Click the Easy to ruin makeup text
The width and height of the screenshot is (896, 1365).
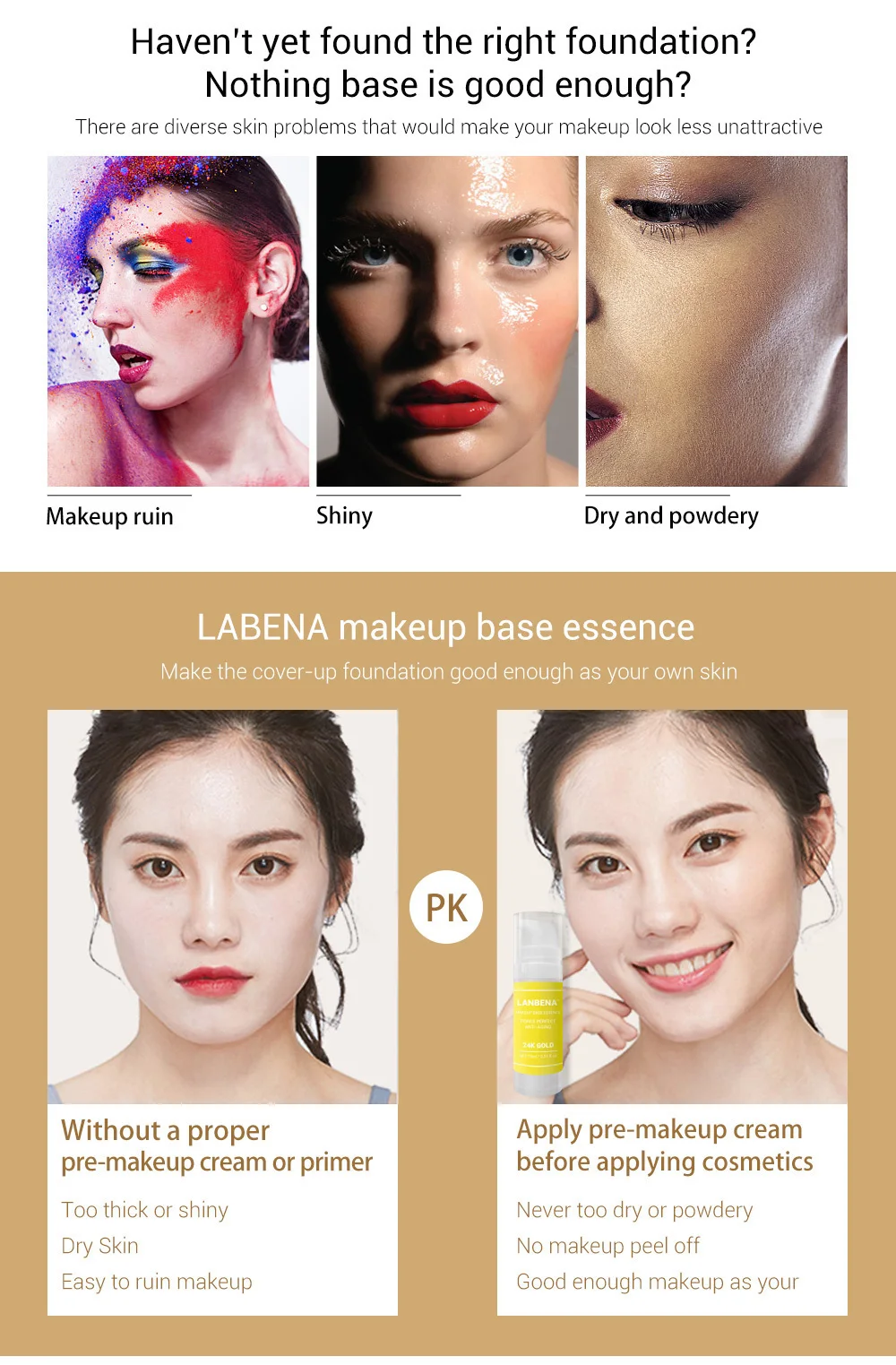[x=157, y=1282]
